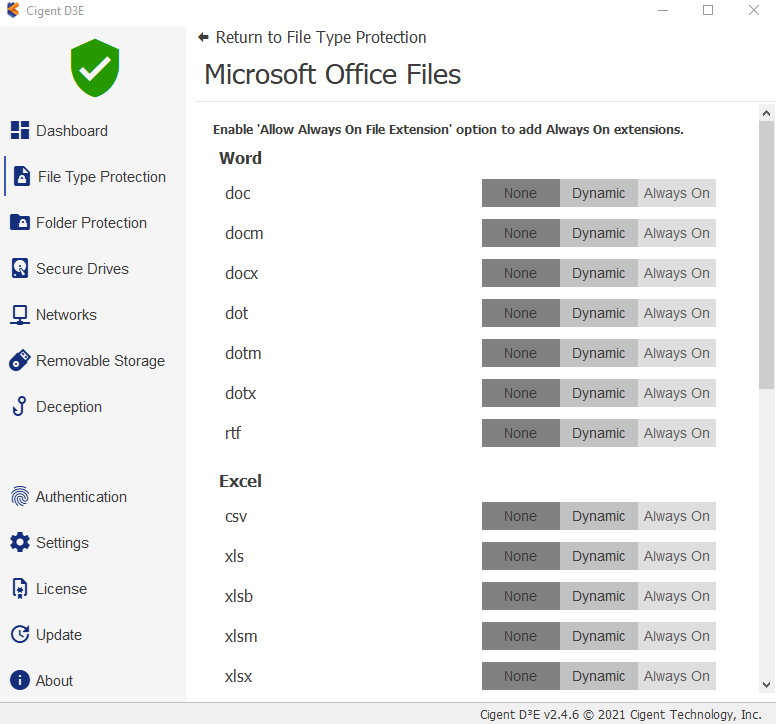Viewport: 776px width, 724px height.
Task: Return to File Type Protection link
Action: click(x=321, y=38)
